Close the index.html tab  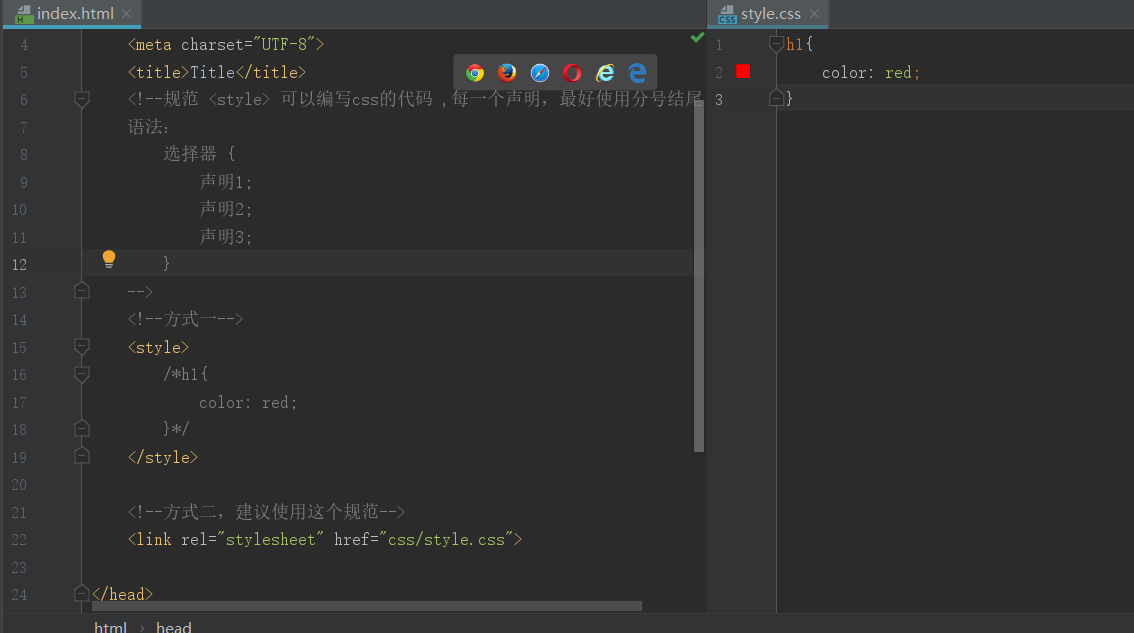click(126, 14)
